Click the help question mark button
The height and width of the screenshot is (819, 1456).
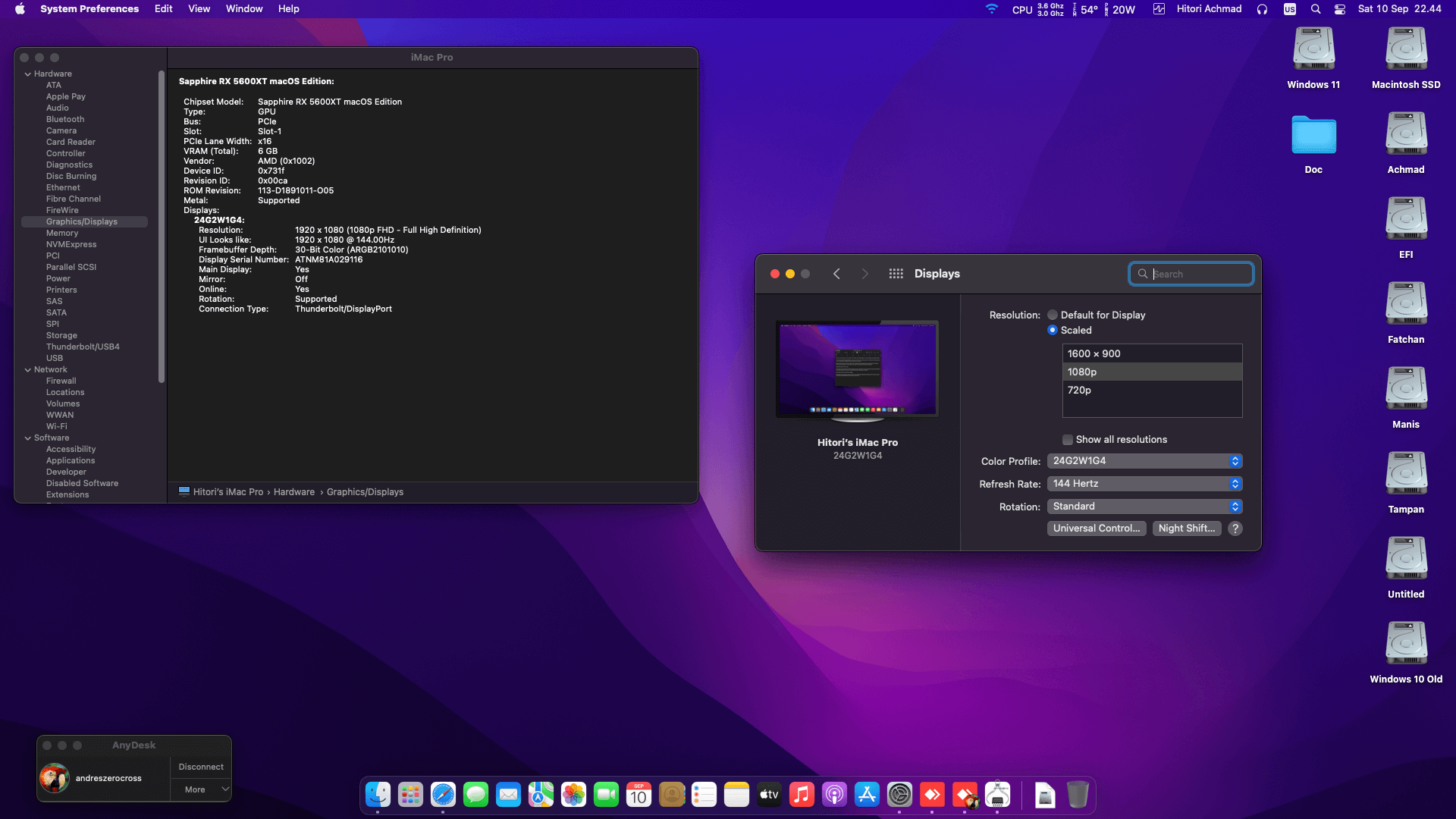tap(1235, 529)
